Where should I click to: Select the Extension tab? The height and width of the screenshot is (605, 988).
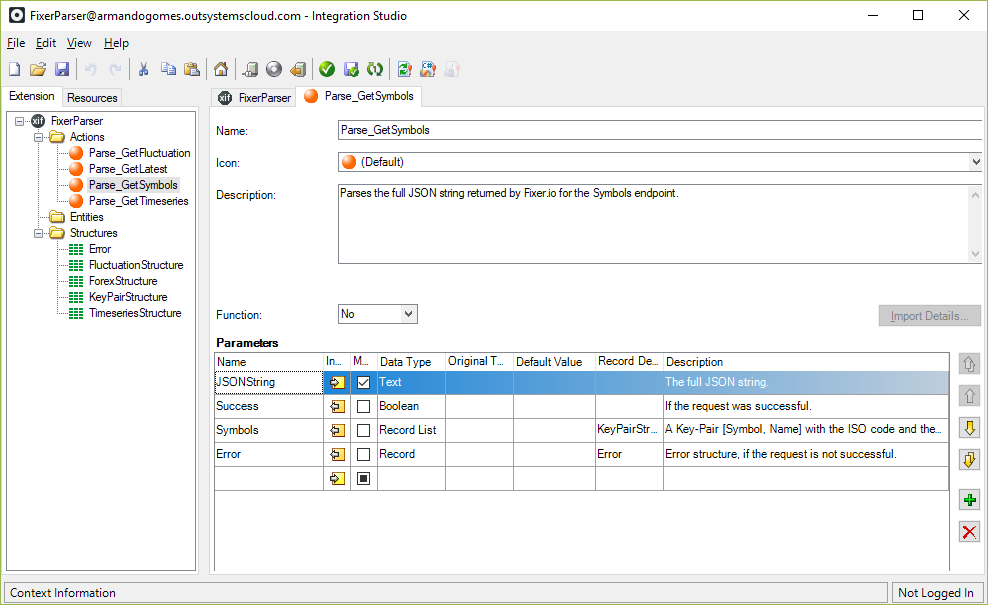[32, 96]
